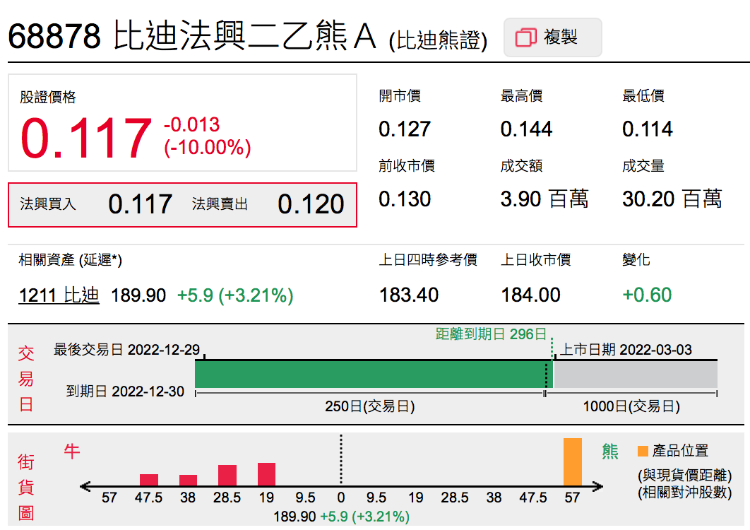Click the red bull bar at 38
The image size is (750, 530).
coord(188,480)
